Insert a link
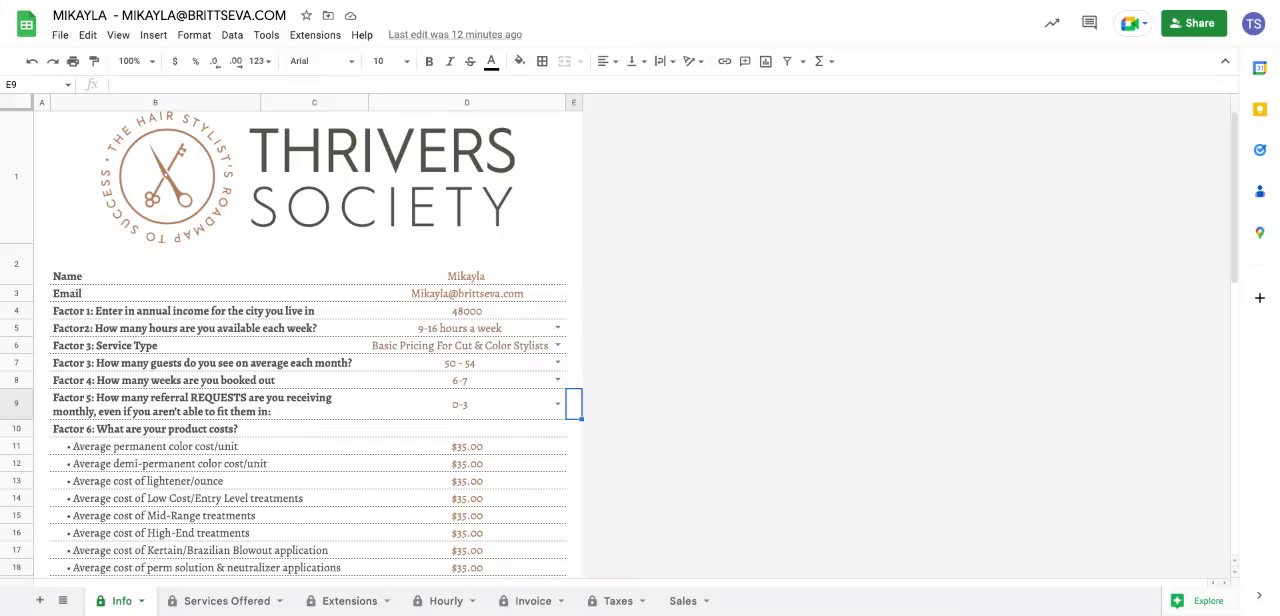The width and height of the screenshot is (1280, 616). click(725, 61)
